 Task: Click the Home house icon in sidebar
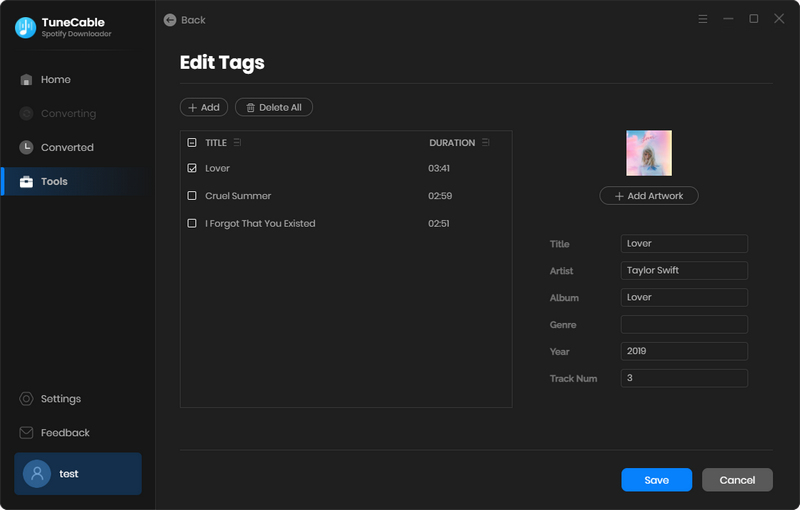point(26,80)
